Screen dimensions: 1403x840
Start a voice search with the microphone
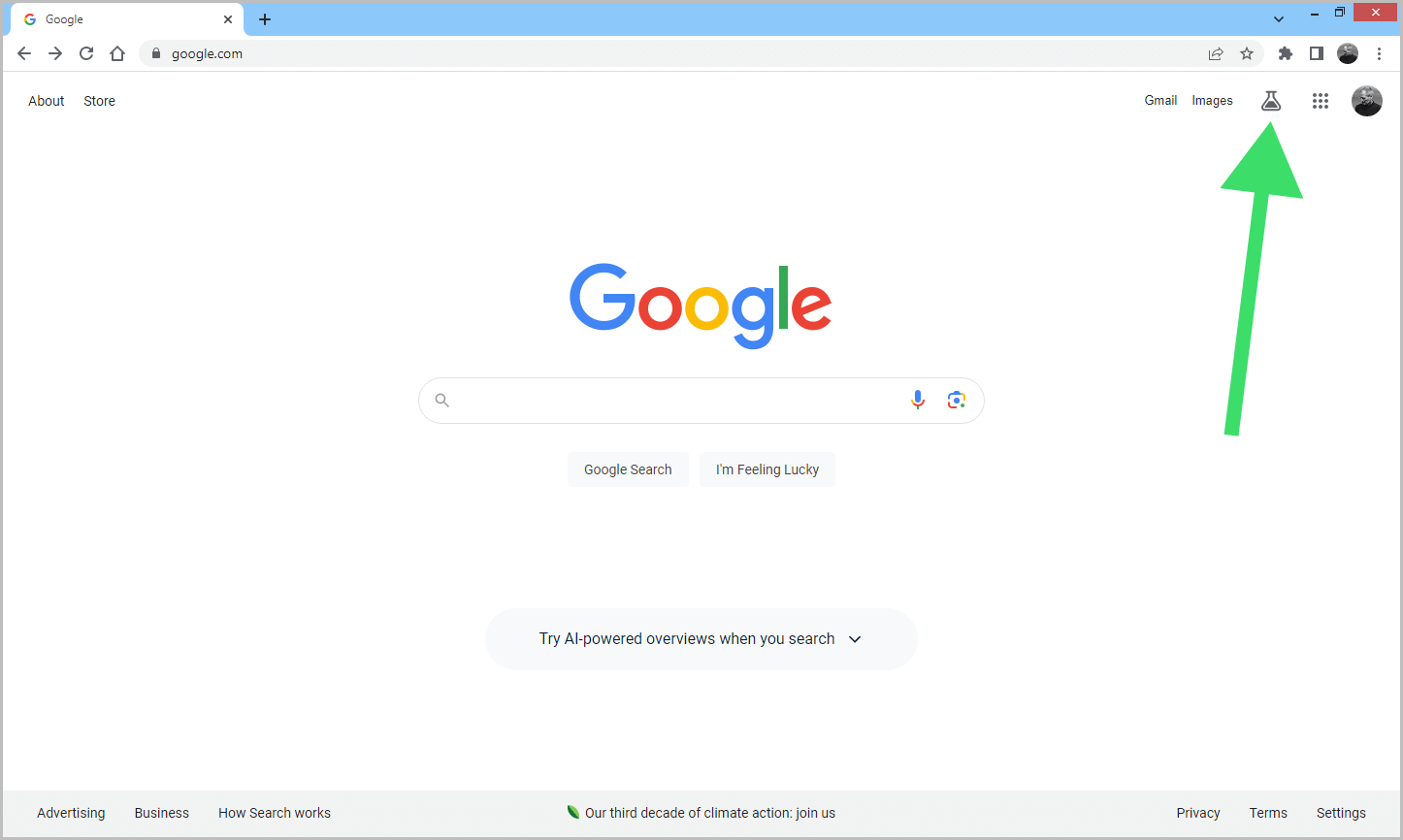tap(917, 399)
